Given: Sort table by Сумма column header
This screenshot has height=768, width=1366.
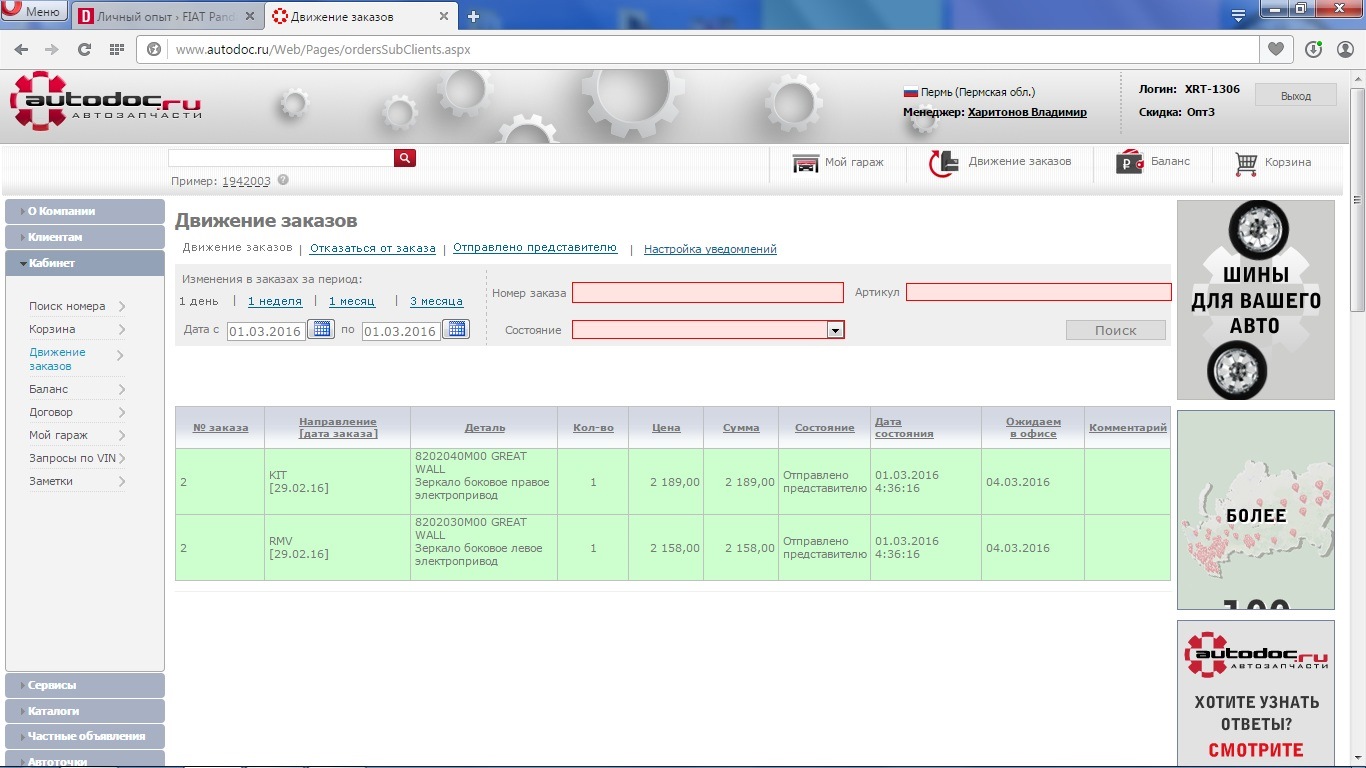Looking at the screenshot, I should (741, 428).
